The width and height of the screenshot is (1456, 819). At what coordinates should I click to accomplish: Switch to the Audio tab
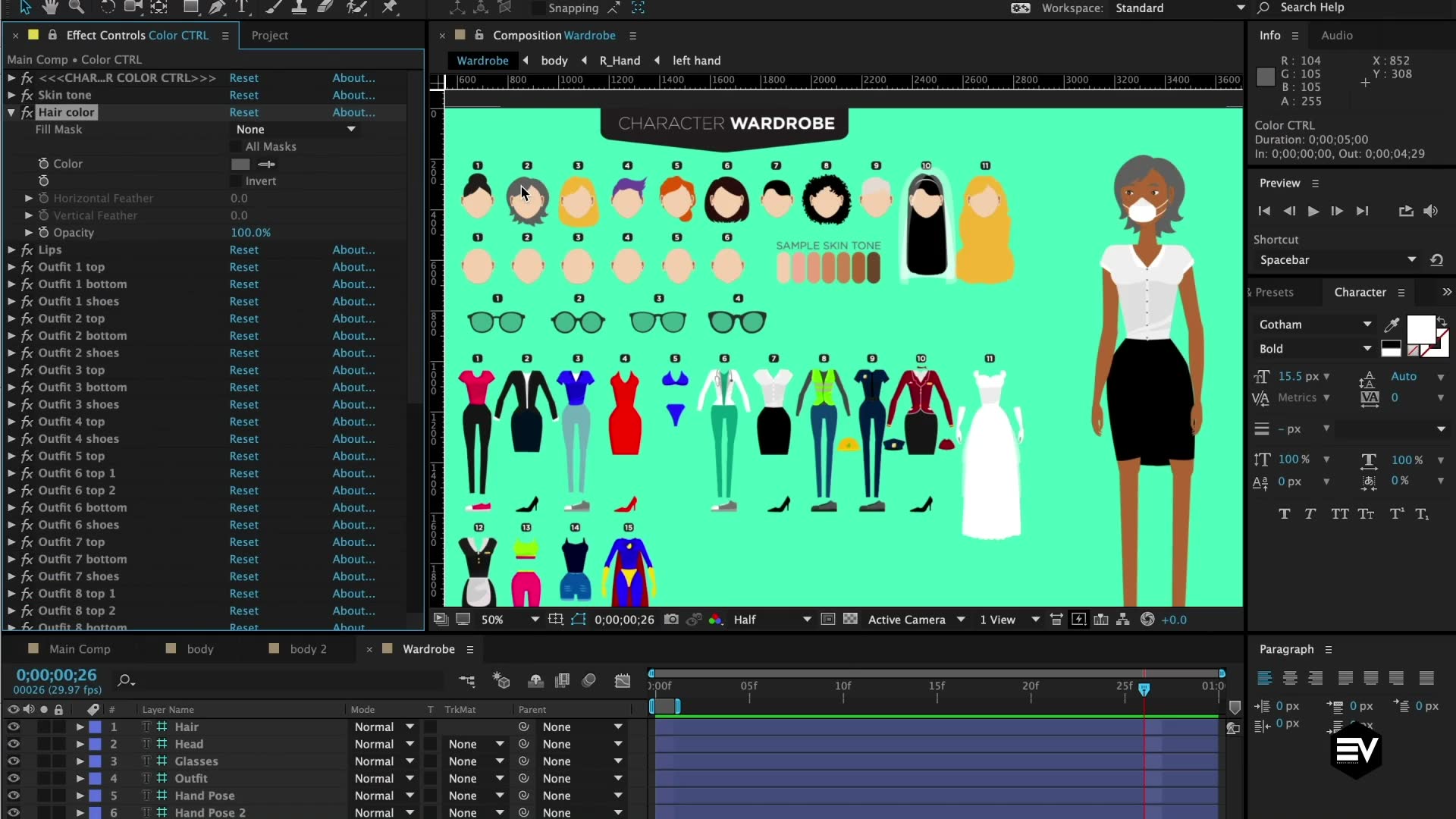1336,36
